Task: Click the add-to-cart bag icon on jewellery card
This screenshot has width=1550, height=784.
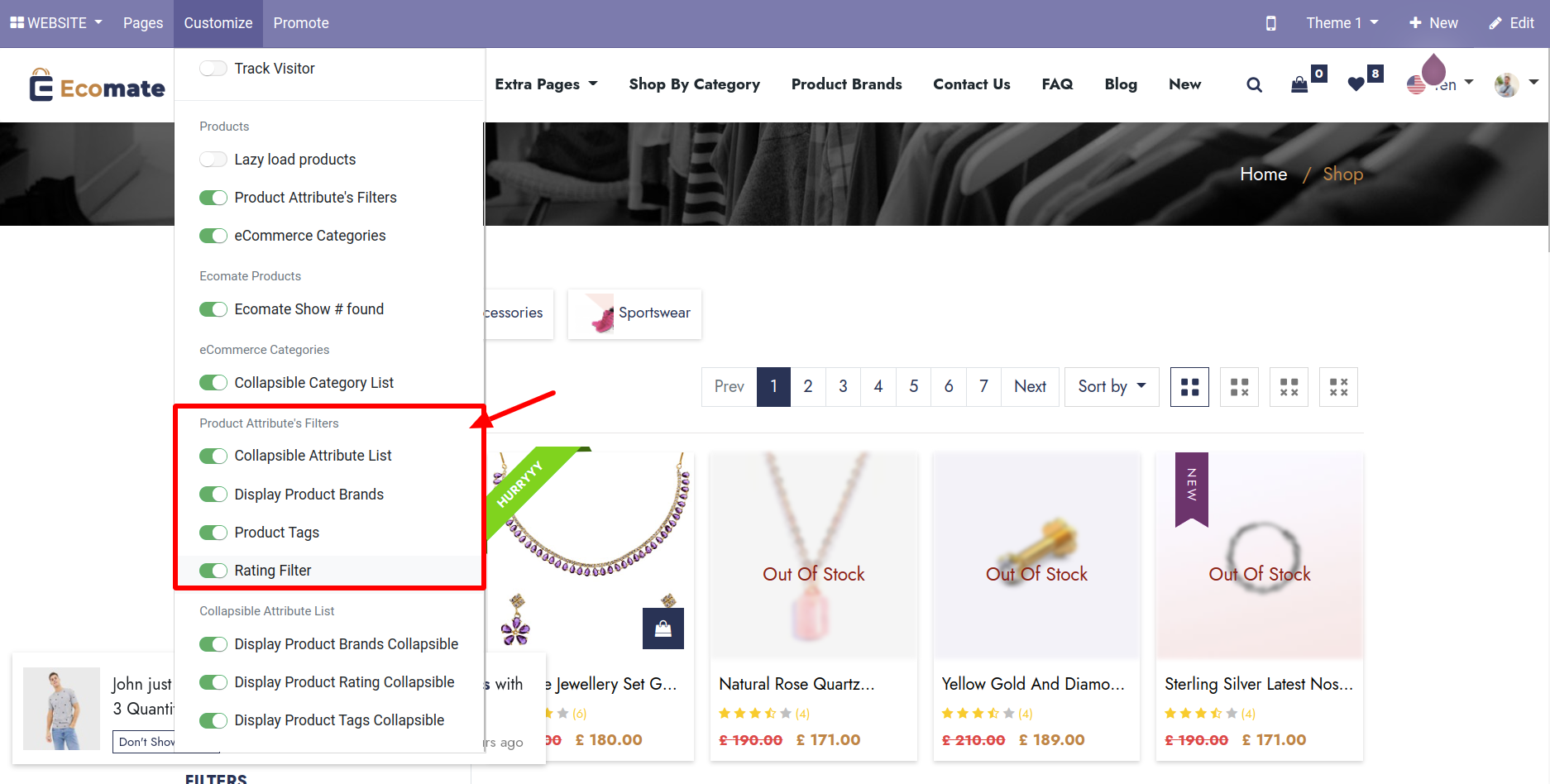Action: 663,629
